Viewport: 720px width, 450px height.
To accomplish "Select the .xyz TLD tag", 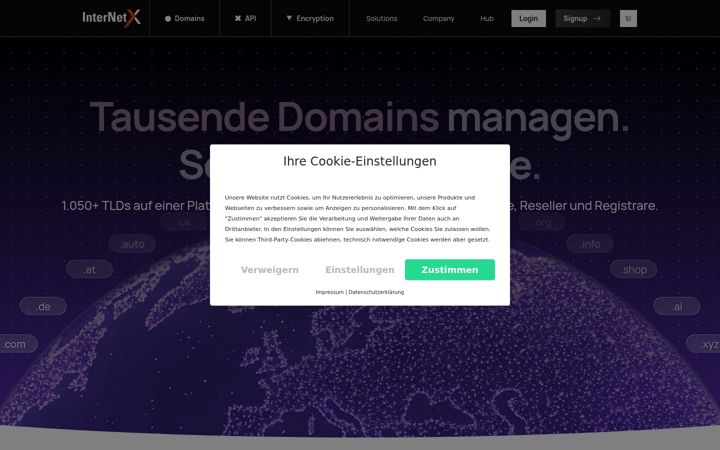I will [x=704, y=344].
